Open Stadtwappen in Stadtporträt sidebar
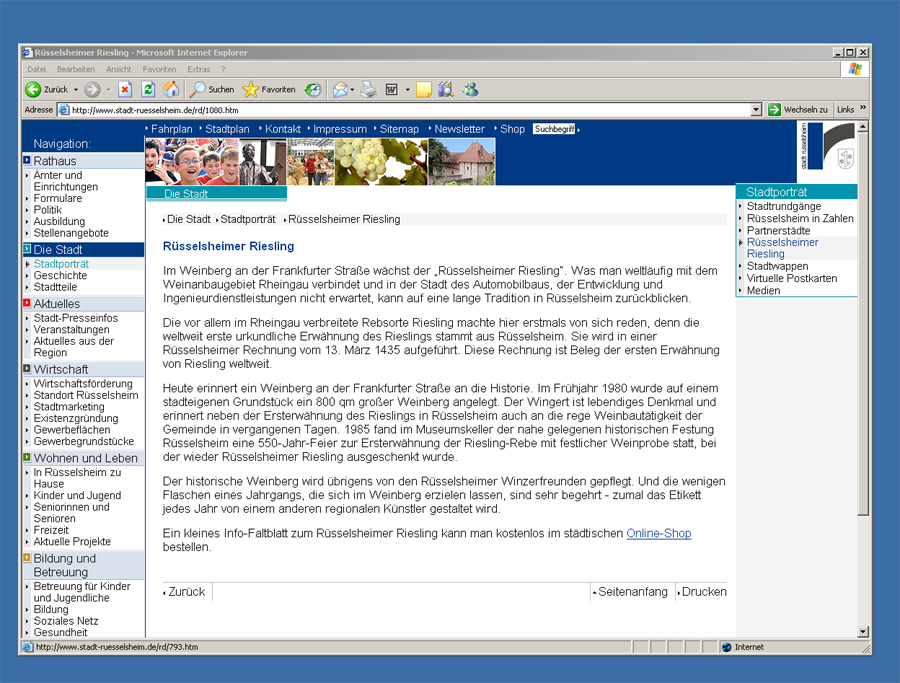Image resolution: width=900 pixels, height=683 pixels. tap(777, 266)
